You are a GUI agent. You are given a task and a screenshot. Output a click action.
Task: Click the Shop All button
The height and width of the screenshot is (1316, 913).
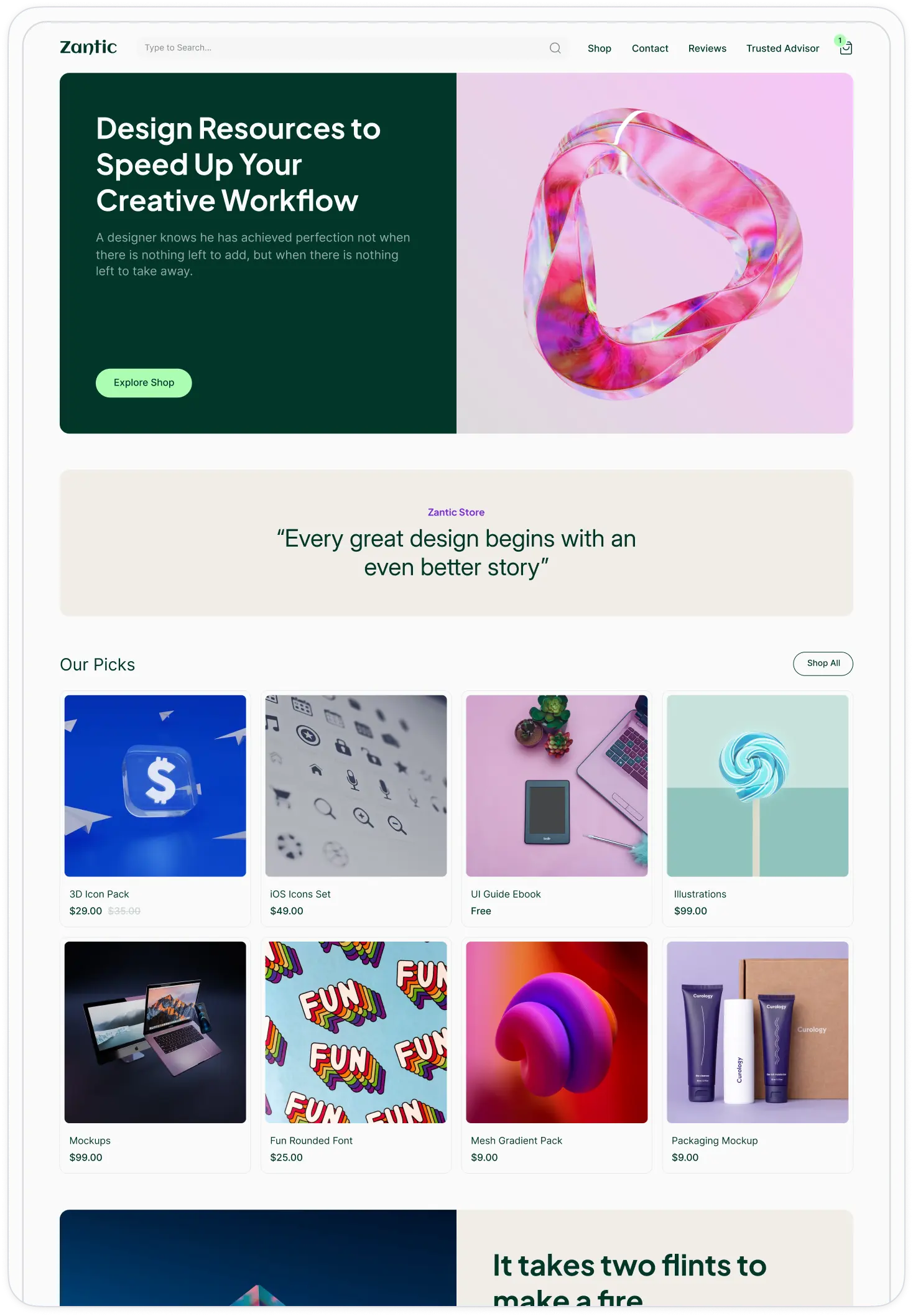point(823,663)
